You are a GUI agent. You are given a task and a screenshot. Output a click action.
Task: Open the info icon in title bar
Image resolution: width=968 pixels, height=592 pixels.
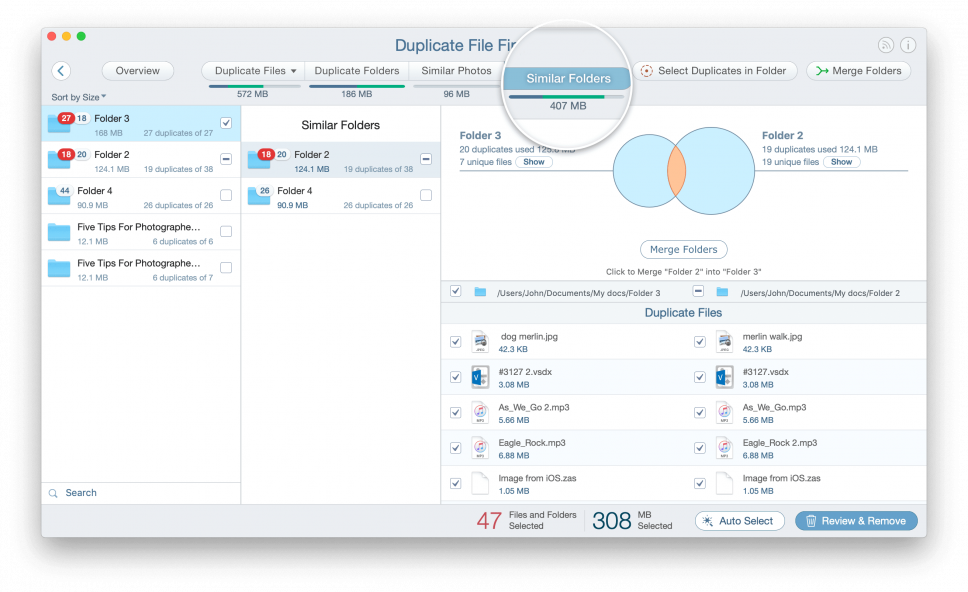(x=908, y=45)
